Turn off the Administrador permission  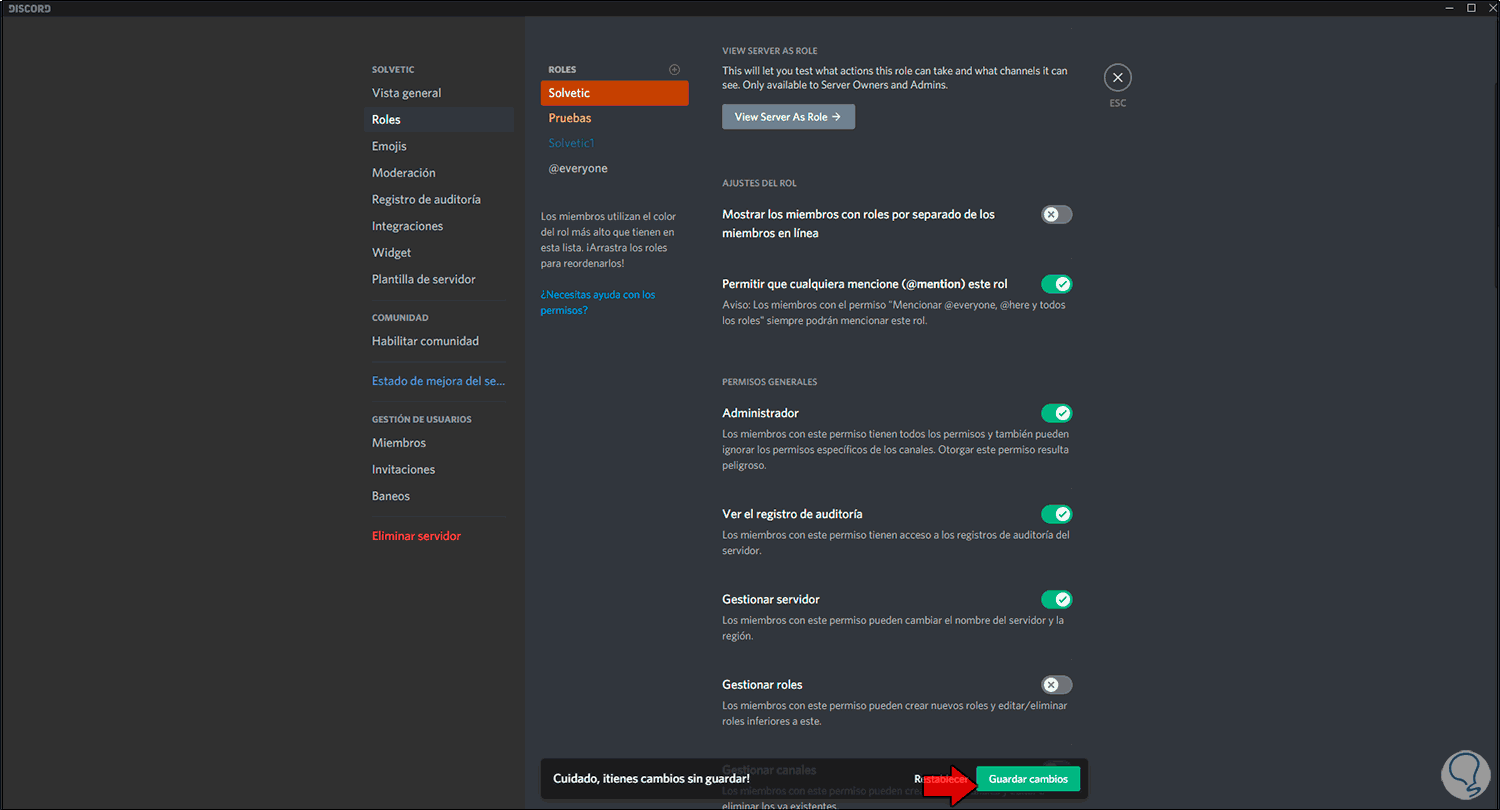1056,413
